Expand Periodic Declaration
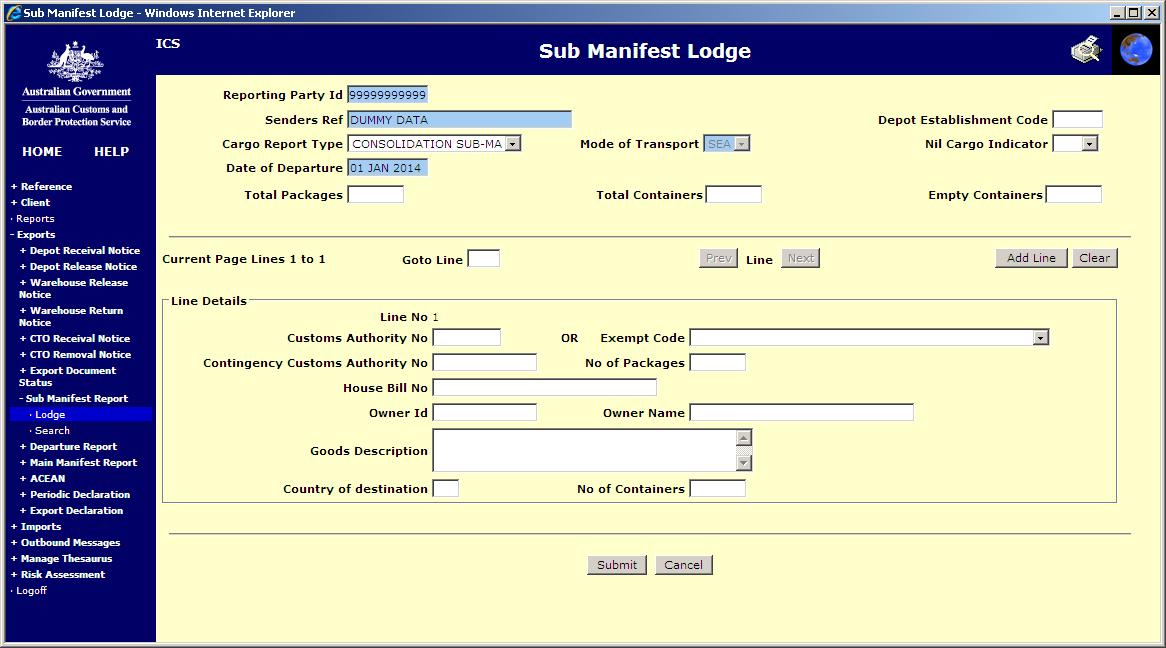This screenshot has height=648, width=1166. pyautogui.click(x=74, y=495)
